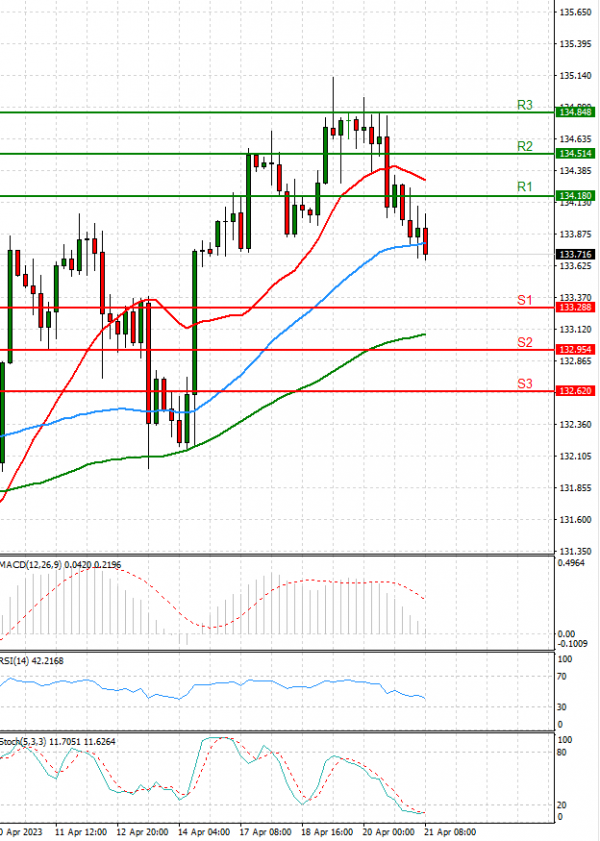Image resolution: width=600 pixels, height=841 pixels.
Task: Click the 132.105 price axis value
Action: coord(575,456)
